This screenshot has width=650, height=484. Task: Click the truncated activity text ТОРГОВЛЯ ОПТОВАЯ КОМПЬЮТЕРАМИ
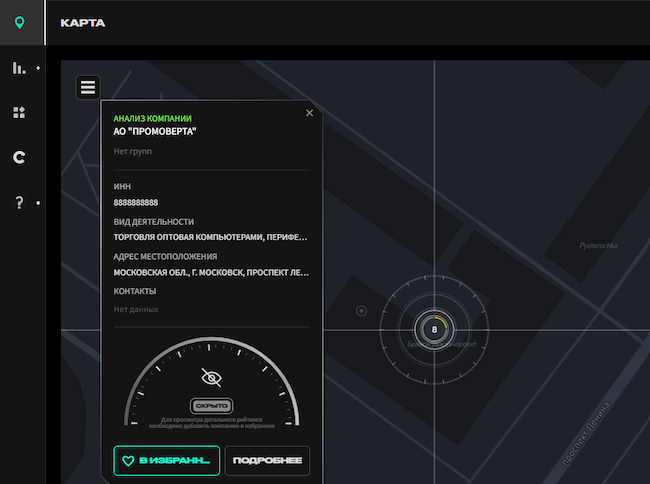tap(211, 237)
